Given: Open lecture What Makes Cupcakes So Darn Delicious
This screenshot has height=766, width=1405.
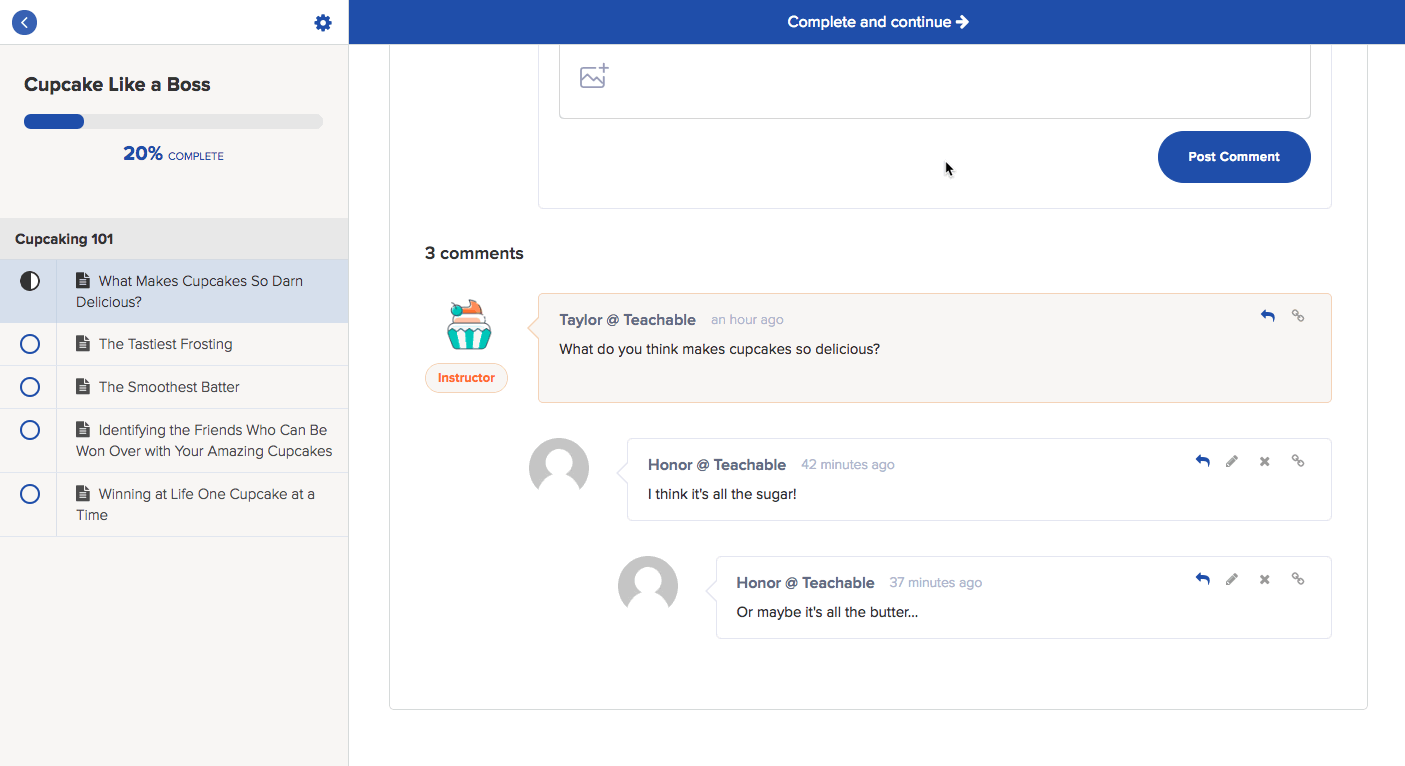Looking at the screenshot, I should [x=174, y=291].
